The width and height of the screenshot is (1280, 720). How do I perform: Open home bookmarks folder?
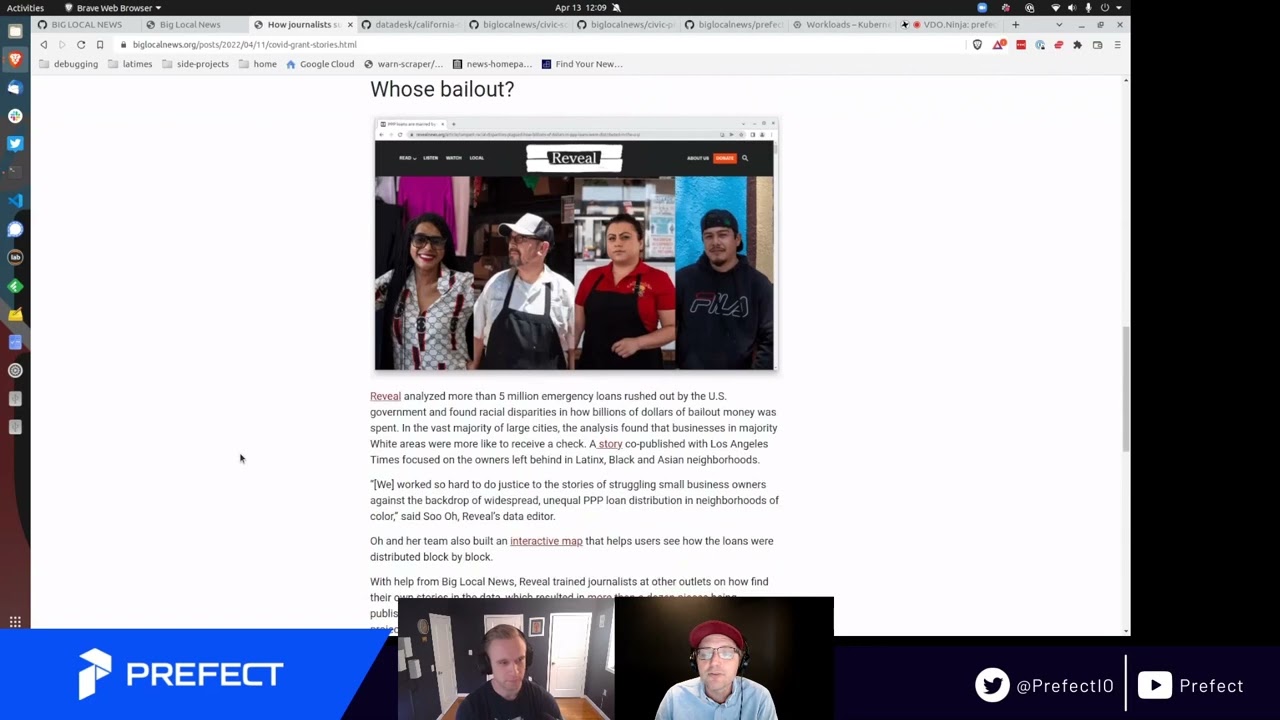coord(257,64)
